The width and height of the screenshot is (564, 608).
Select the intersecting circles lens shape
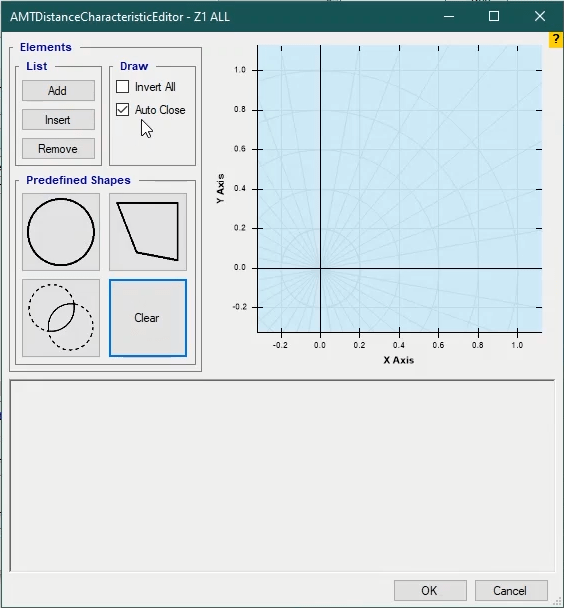[61, 318]
